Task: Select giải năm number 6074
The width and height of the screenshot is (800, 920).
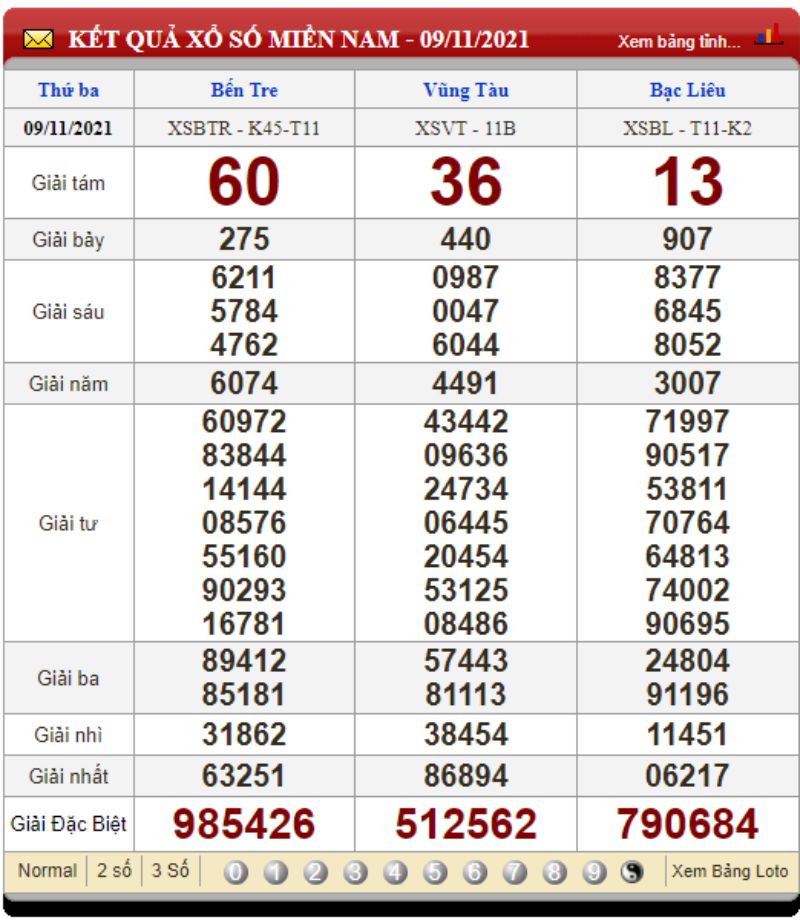Action: [x=244, y=383]
